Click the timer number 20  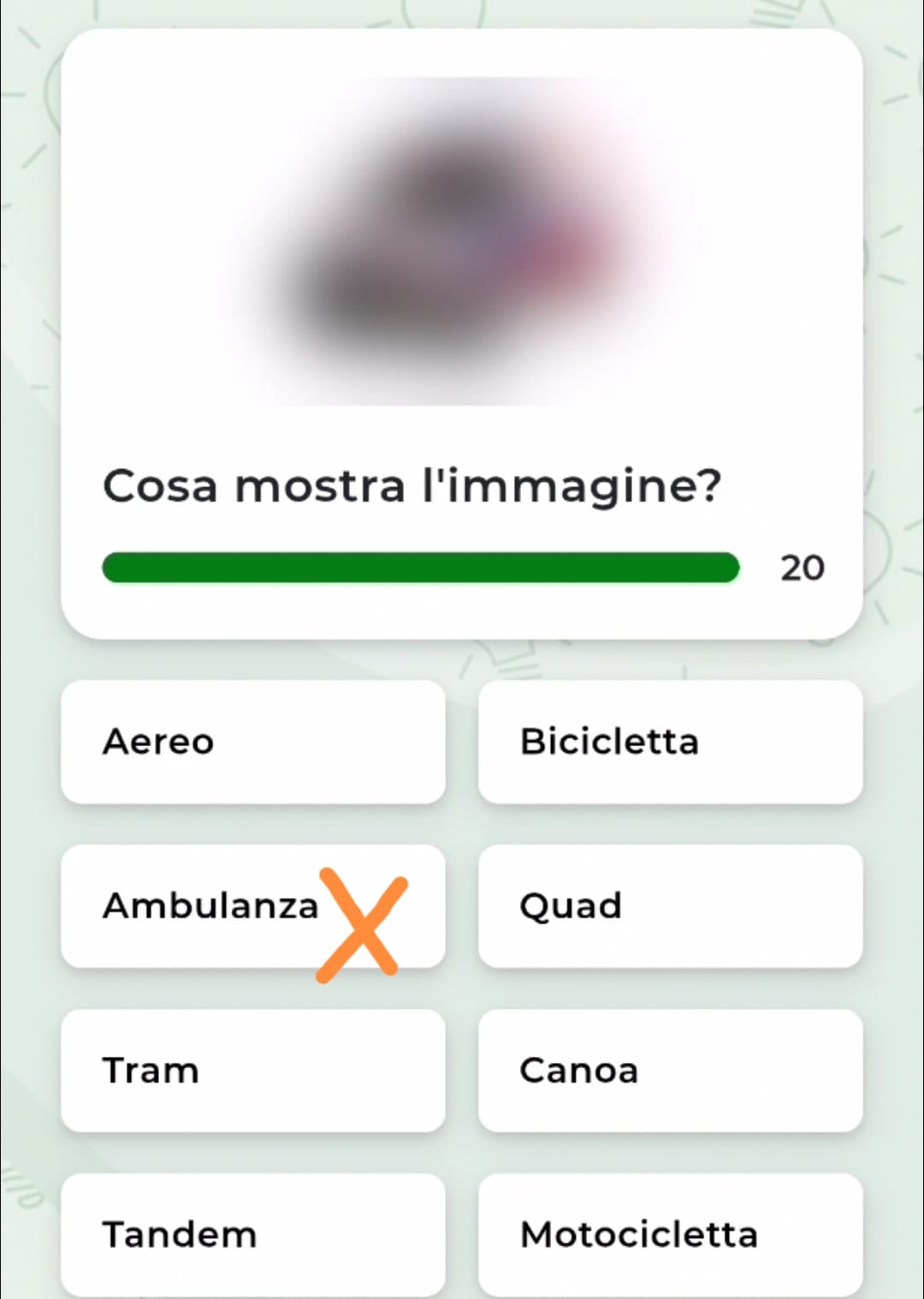(802, 568)
